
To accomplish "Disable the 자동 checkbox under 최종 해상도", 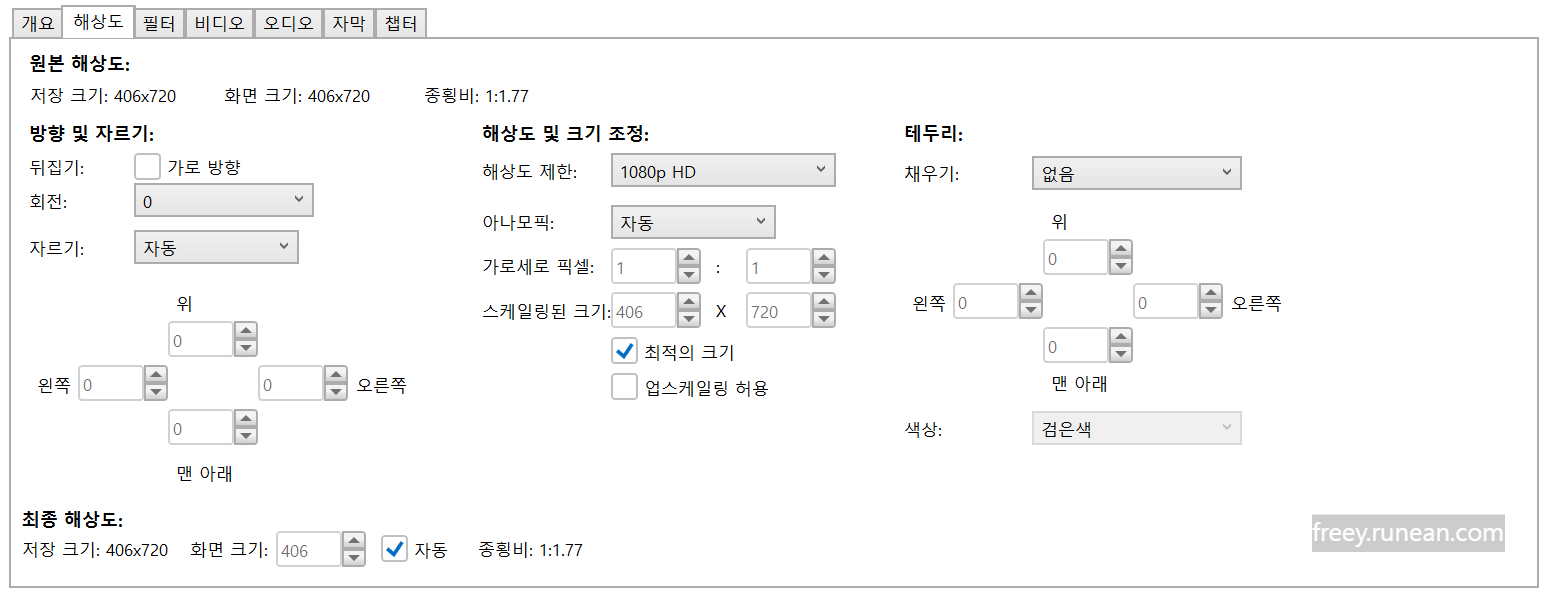I will point(395,548).
